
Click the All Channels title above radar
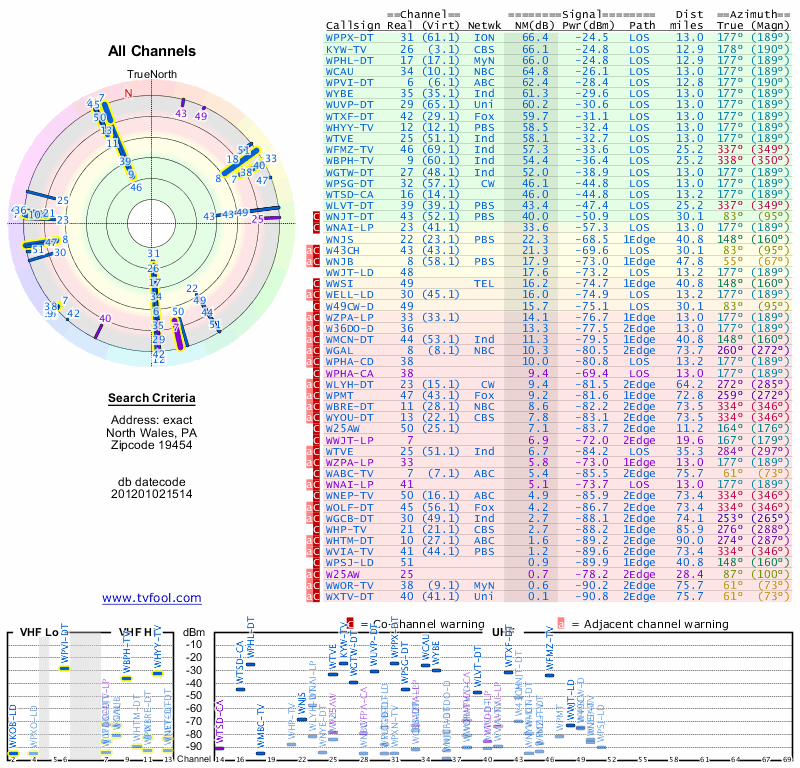click(152, 51)
